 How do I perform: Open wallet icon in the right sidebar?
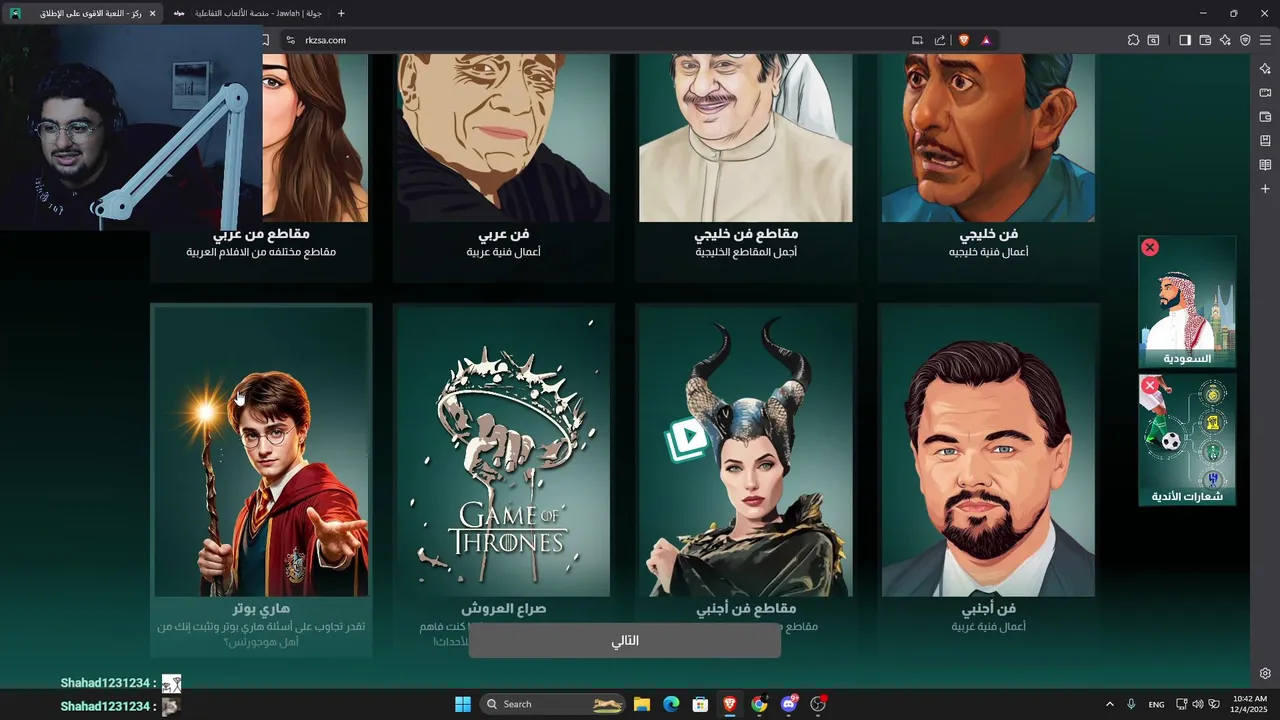click(1265, 116)
